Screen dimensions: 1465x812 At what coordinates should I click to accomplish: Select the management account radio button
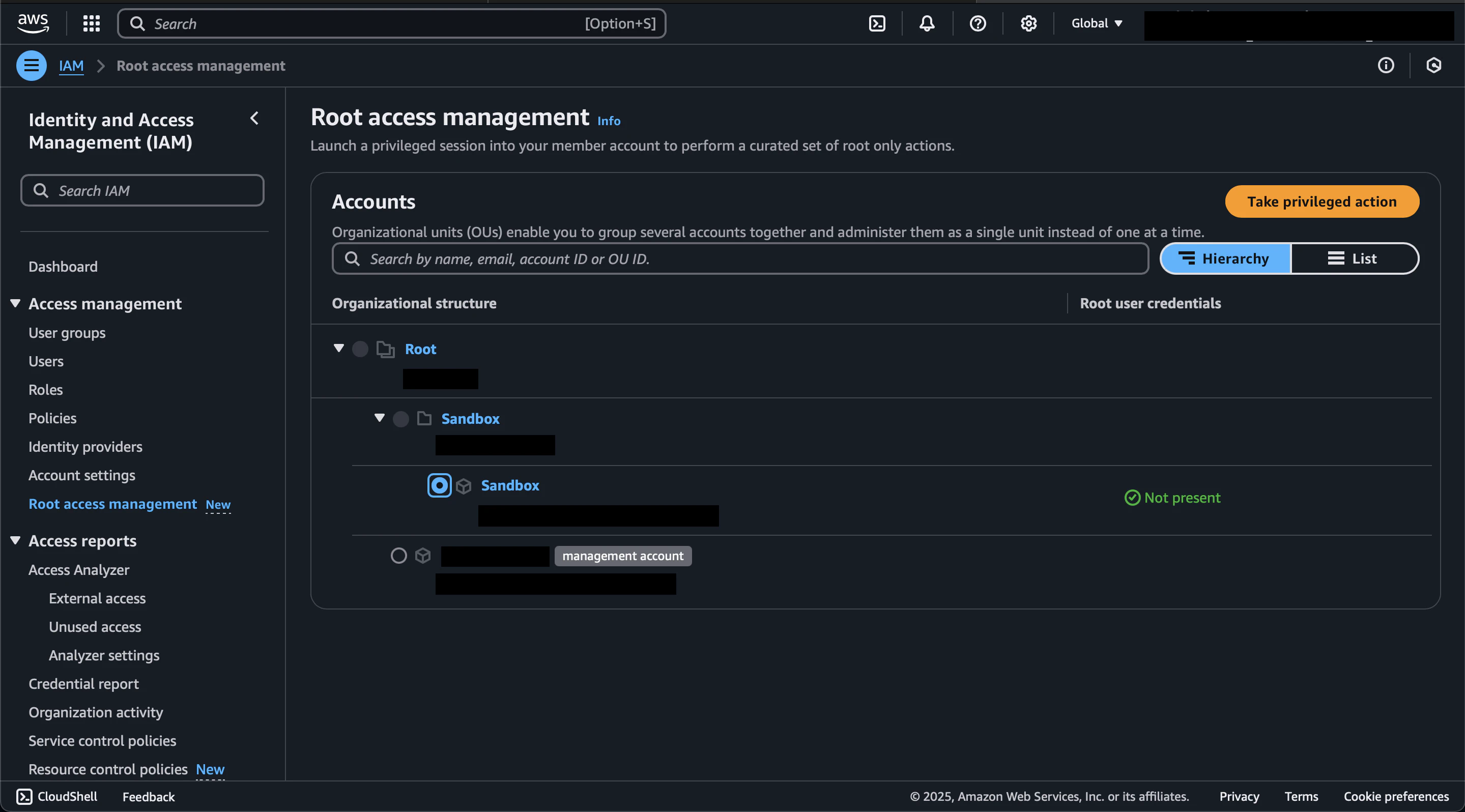(398, 556)
